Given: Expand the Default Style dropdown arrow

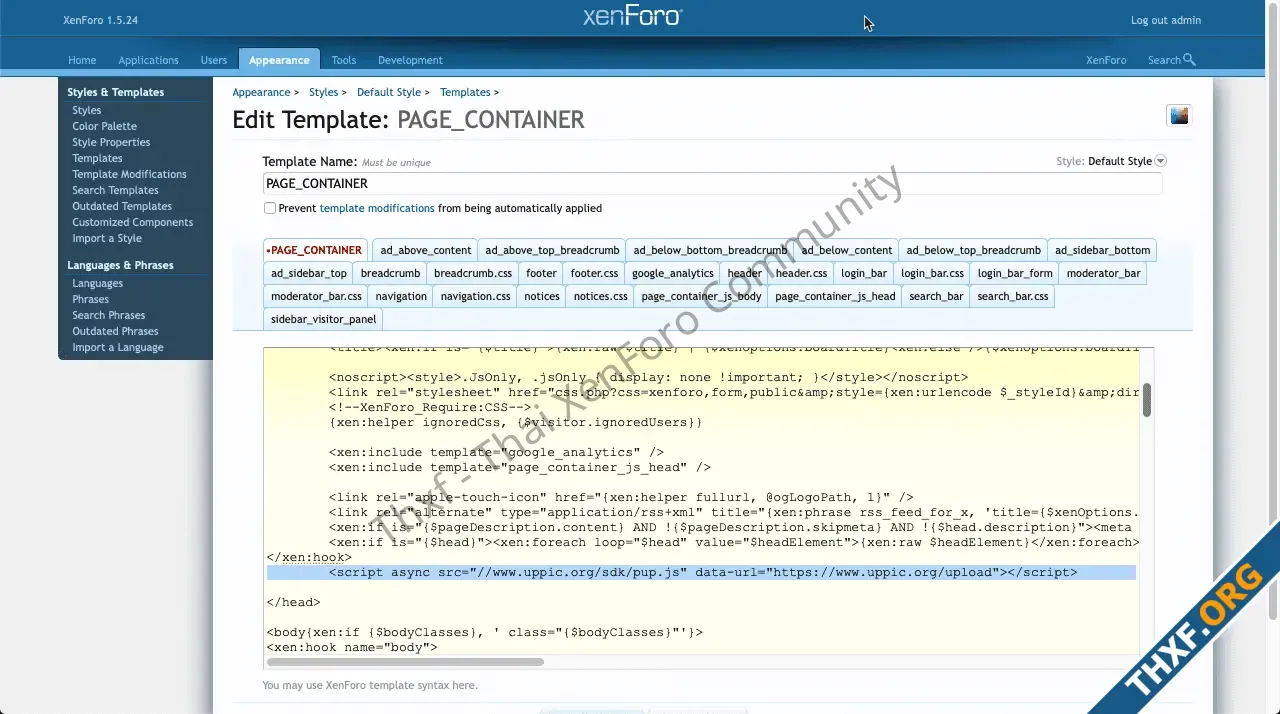Looking at the screenshot, I should (x=1160, y=161).
